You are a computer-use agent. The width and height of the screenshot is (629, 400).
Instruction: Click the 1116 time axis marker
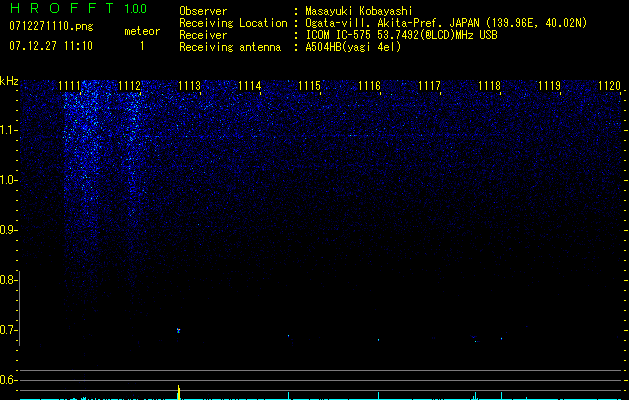tap(369, 86)
